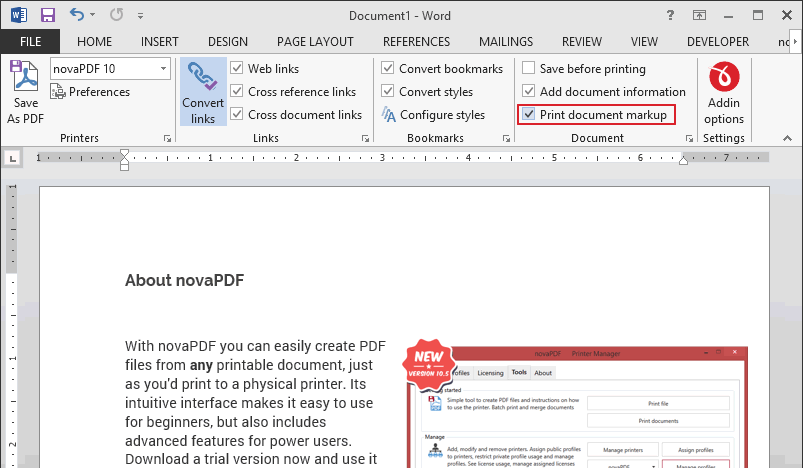This screenshot has height=468, width=803.
Task: Open the FILE tab
Action: click(x=31, y=41)
